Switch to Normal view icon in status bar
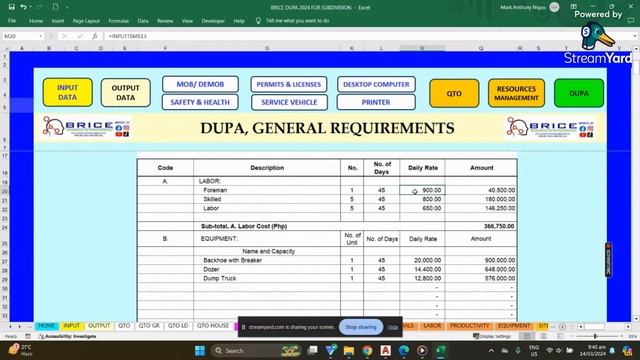 click(x=527, y=336)
